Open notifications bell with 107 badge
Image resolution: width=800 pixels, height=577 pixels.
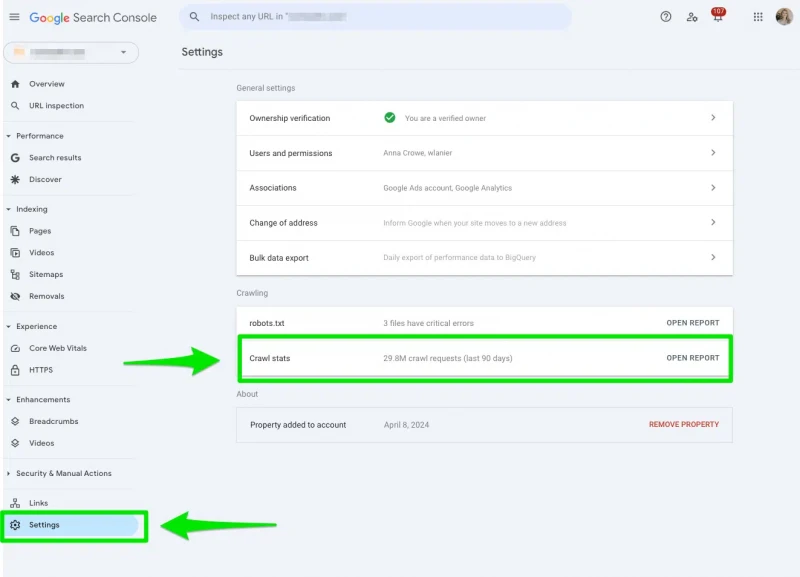pyautogui.click(x=718, y=15)
